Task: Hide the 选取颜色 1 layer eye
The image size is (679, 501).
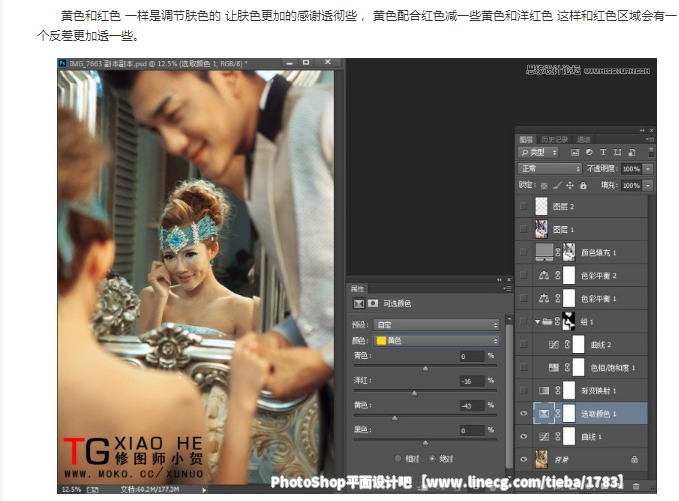Action: click(523, 414)
